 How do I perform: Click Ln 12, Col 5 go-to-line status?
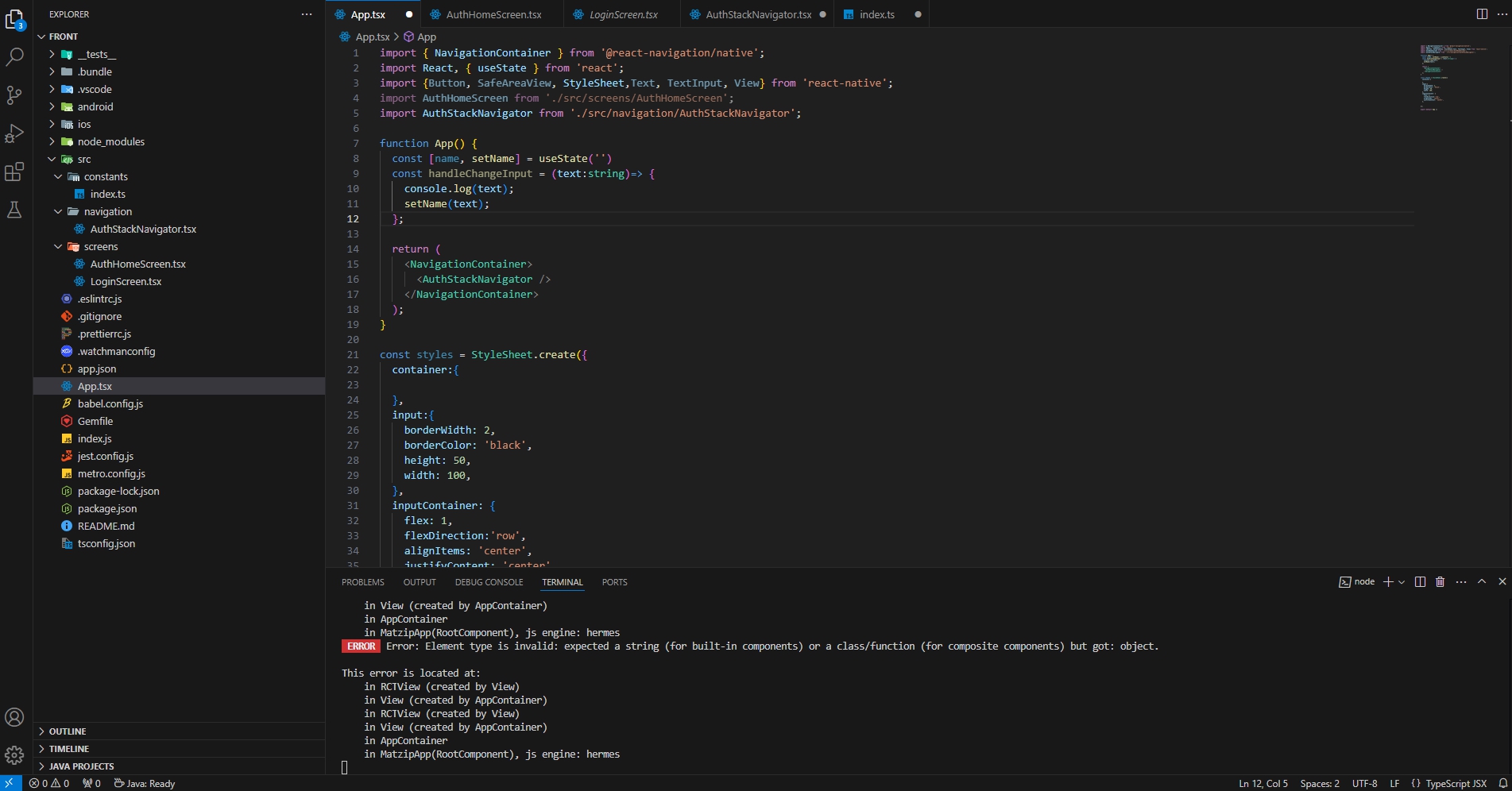pos(1263,783)
